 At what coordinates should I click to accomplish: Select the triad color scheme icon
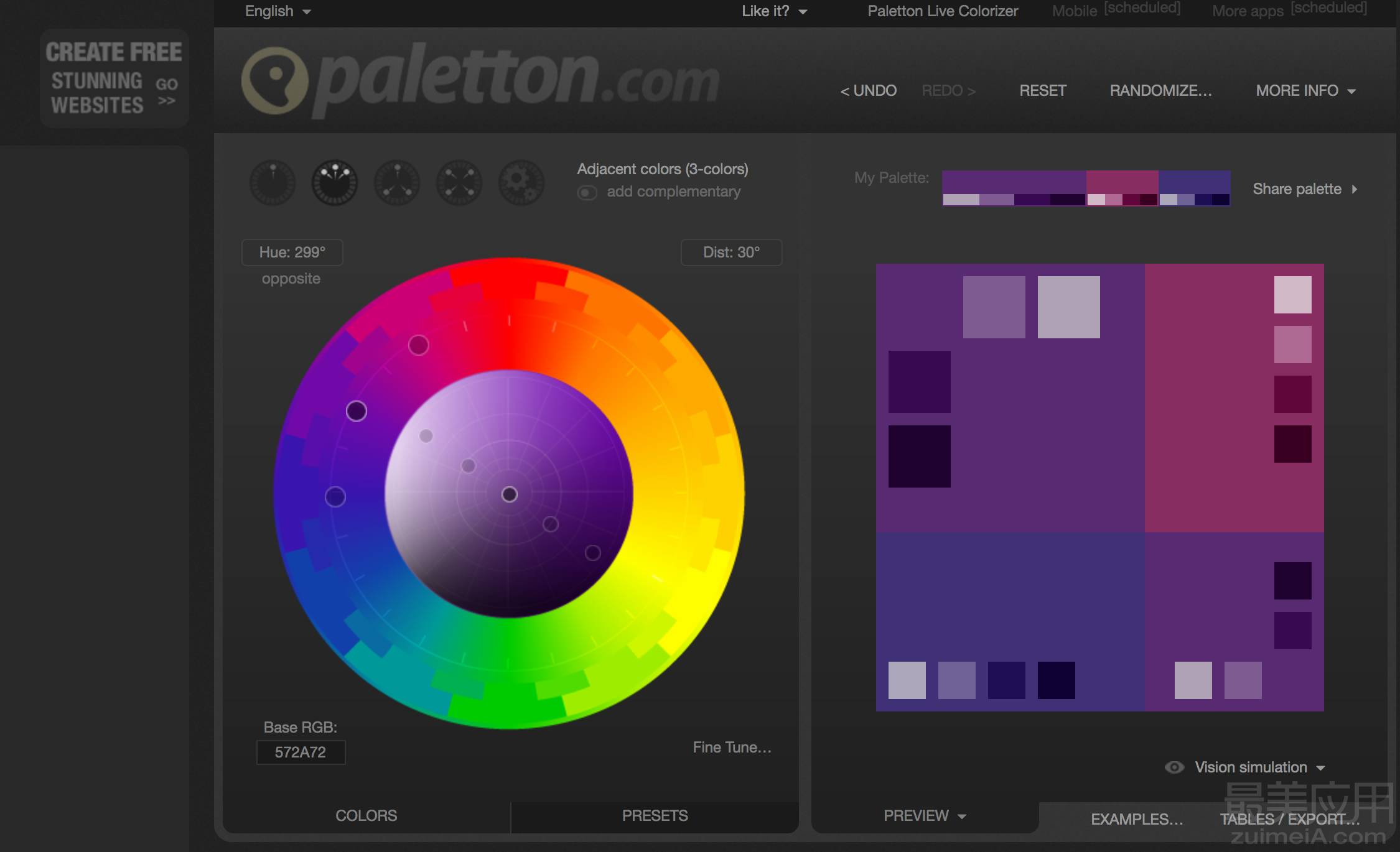397,183
